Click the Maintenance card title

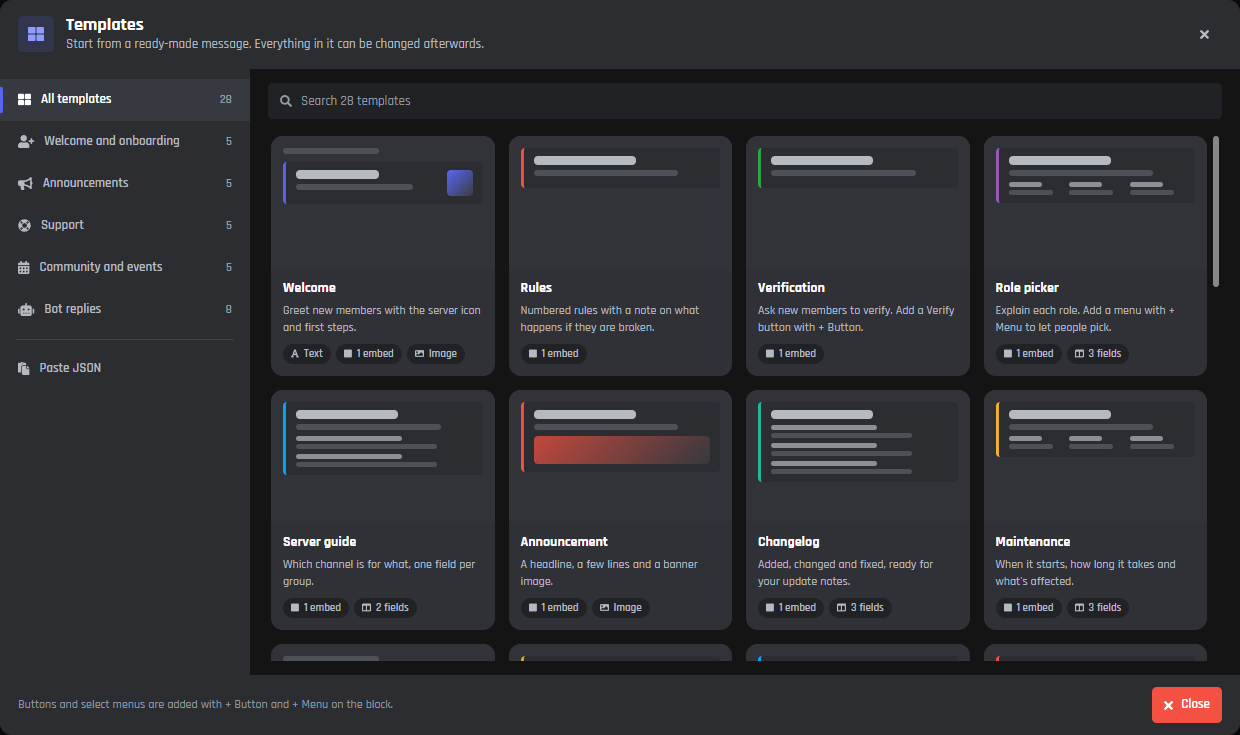[1033, 542]
